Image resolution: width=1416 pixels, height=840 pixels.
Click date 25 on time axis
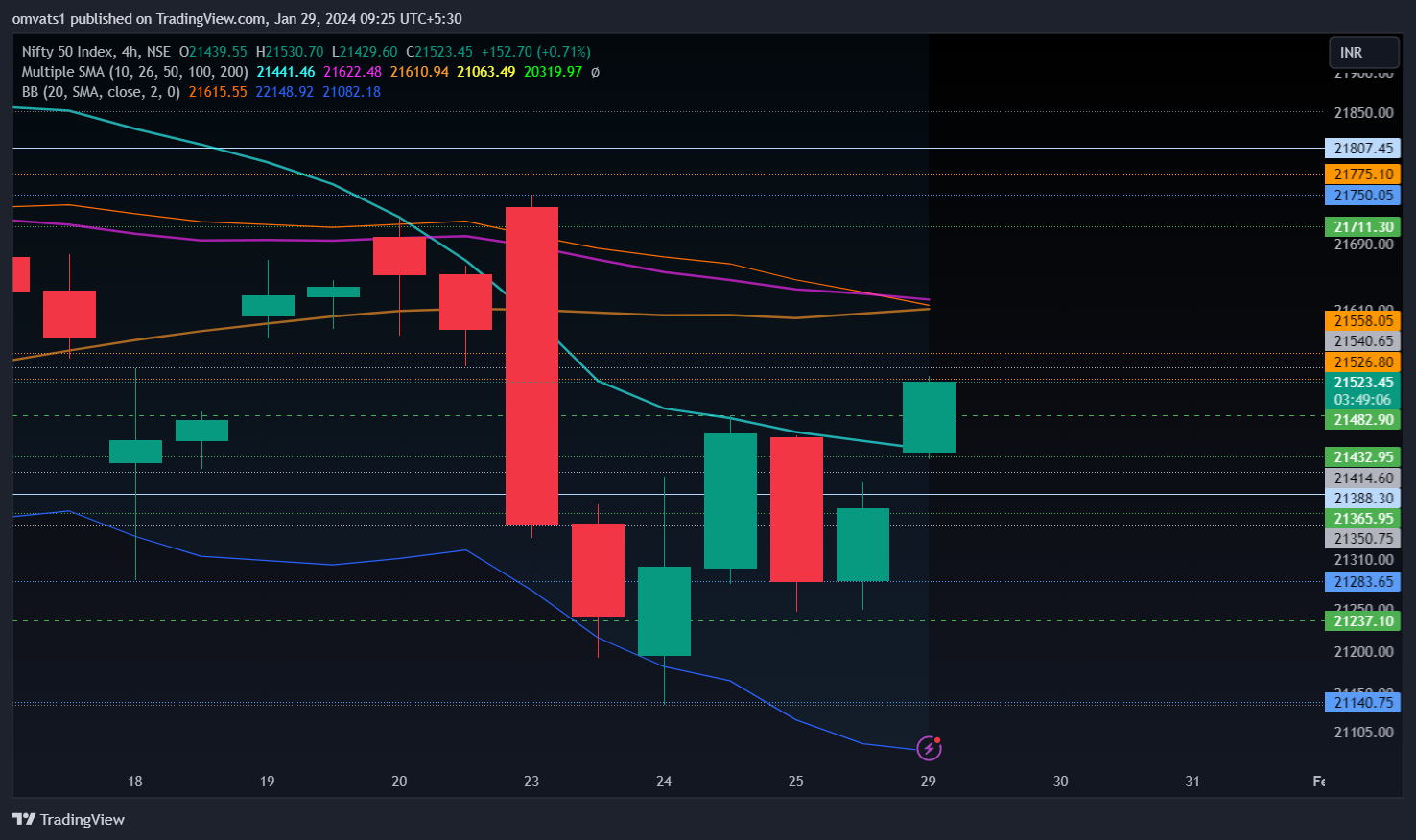click(796, 782)
